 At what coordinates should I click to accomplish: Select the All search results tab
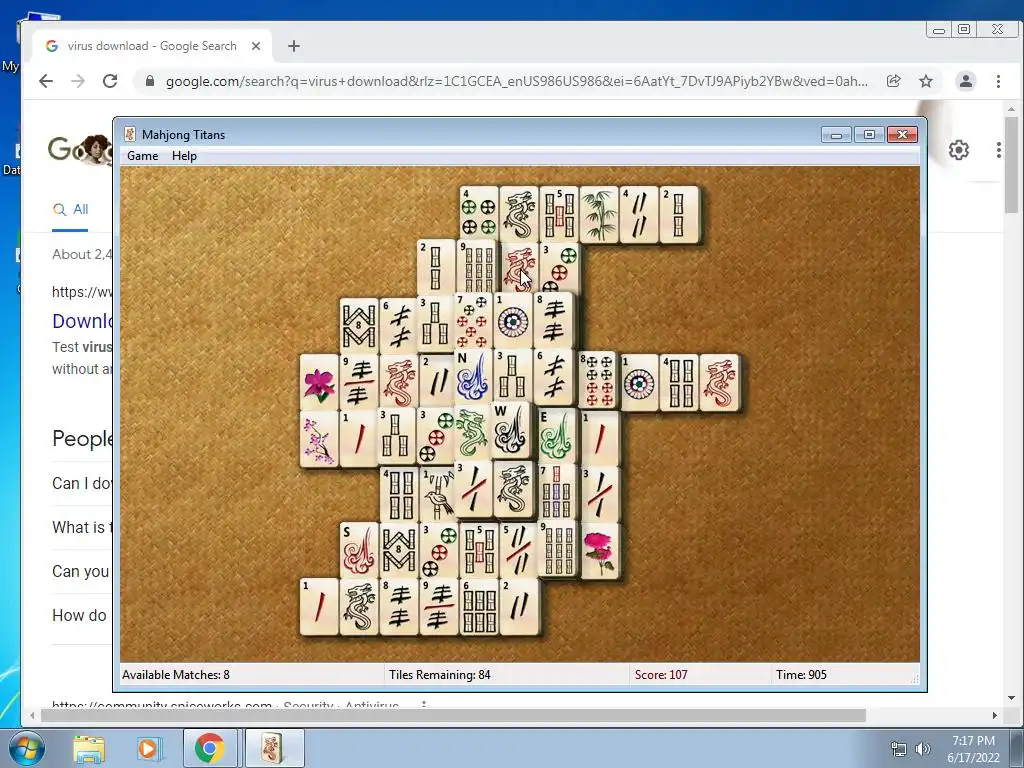(71, 210)
